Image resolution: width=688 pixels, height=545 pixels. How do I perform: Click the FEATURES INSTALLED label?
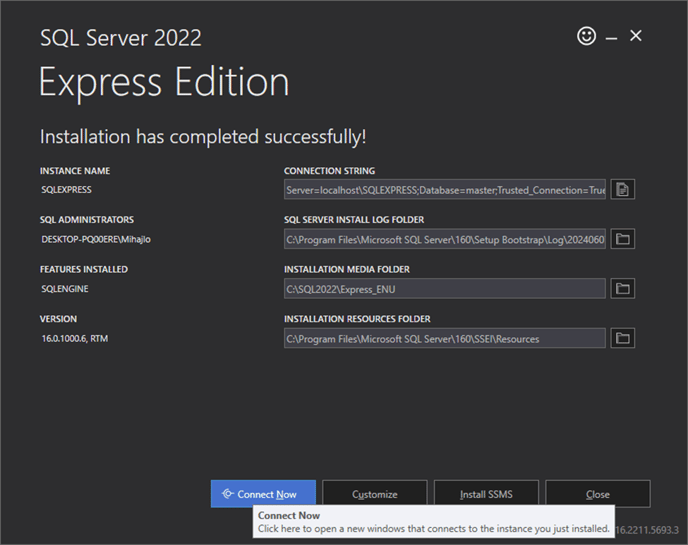(x=84, y=269)
